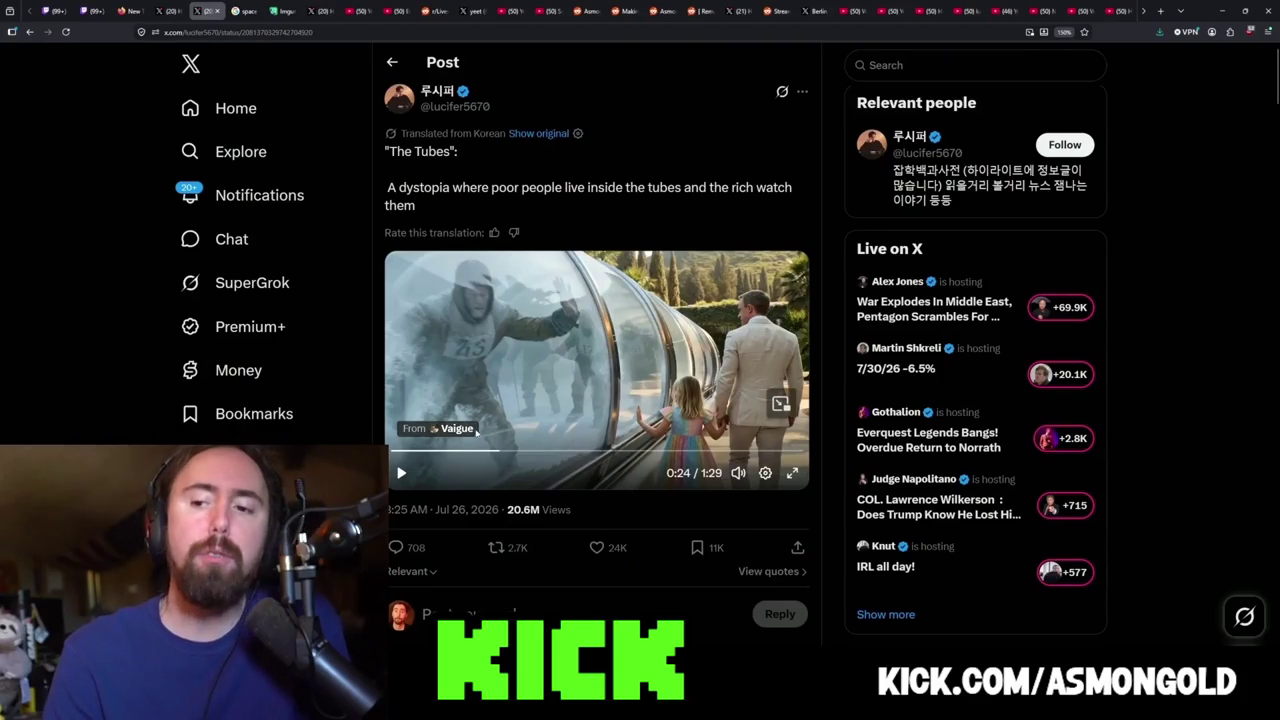Open Explore in the sidebar
Viewport: 1280px width, 720px height.
[x=224, y=152]
